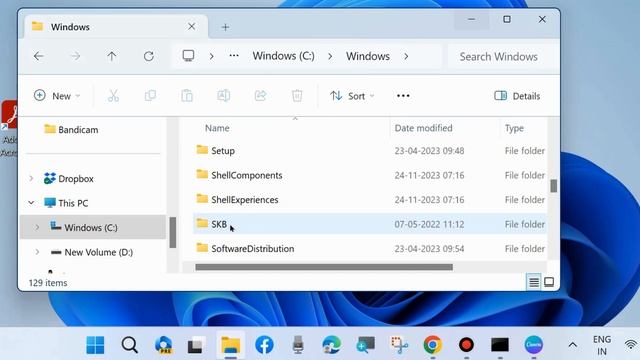
Task: Expand the New Volume (D:) node
Action: pos(37,252)
